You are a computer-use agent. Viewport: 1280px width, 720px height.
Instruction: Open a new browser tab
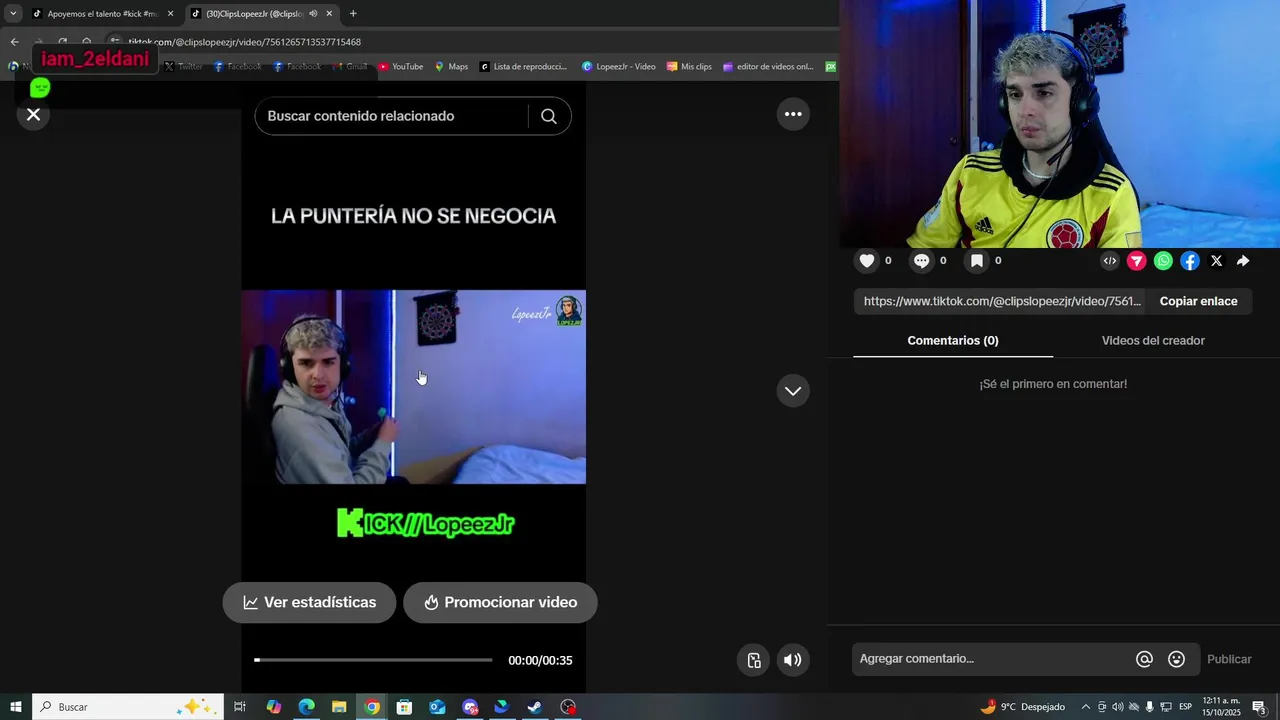(353, 14)
